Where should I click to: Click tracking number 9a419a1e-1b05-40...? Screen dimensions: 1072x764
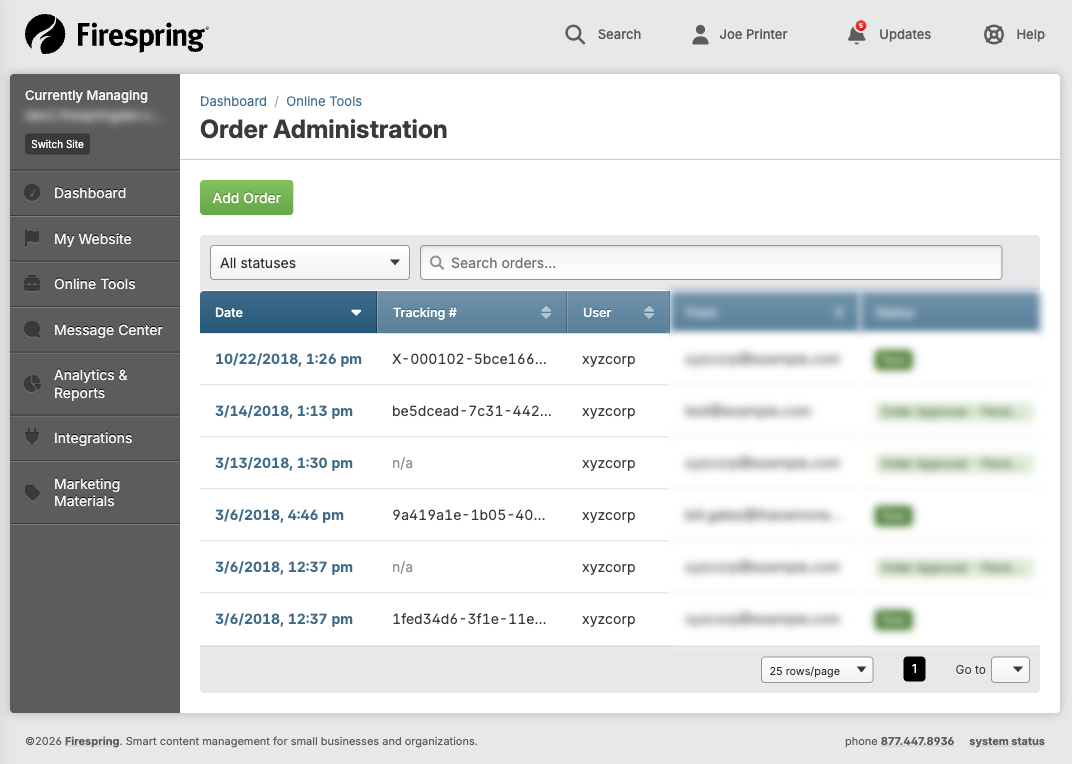pyautogui.click(x=468, y=515)
